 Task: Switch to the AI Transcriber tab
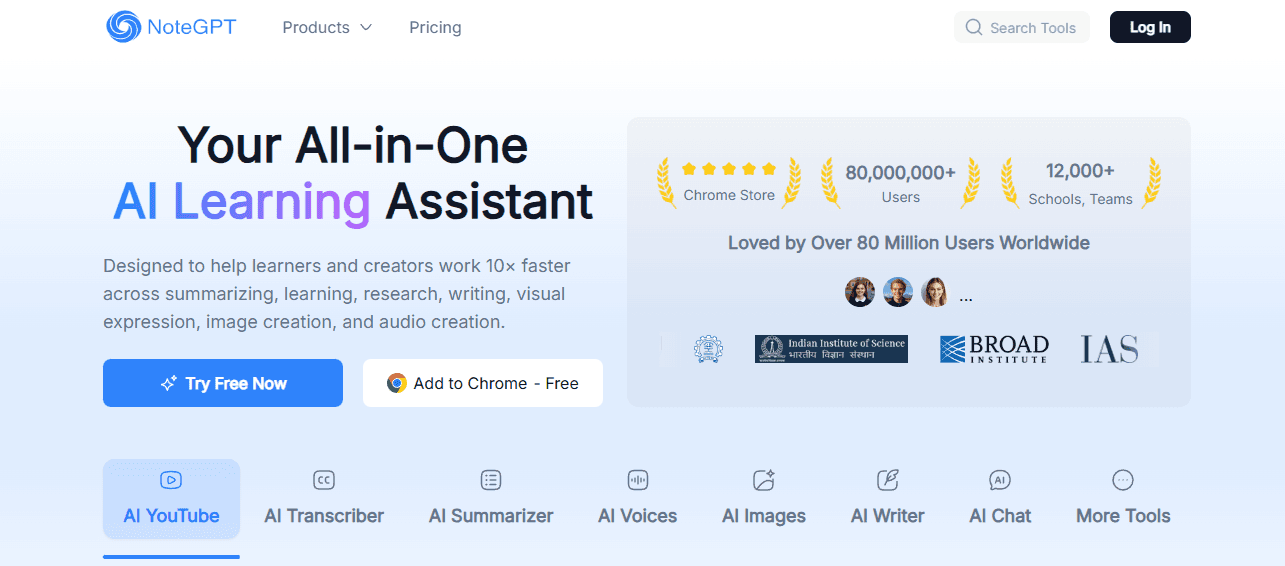[324, 500]
